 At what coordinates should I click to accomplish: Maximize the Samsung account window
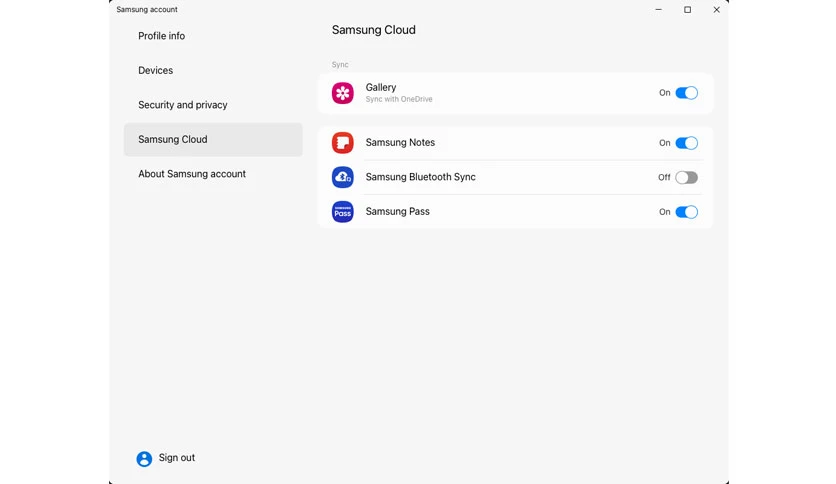click(687, 10)
